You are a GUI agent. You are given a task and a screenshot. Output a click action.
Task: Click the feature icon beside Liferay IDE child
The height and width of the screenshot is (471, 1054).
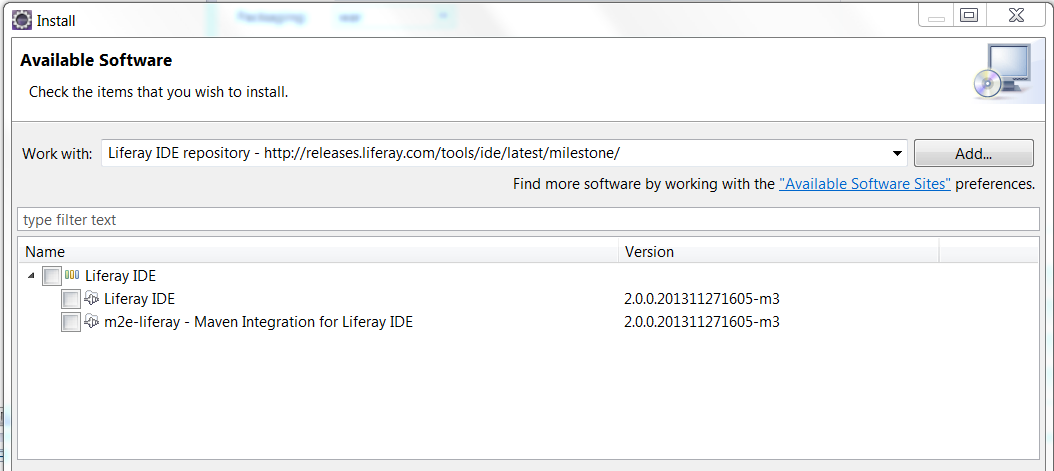[x=91, y=298]
